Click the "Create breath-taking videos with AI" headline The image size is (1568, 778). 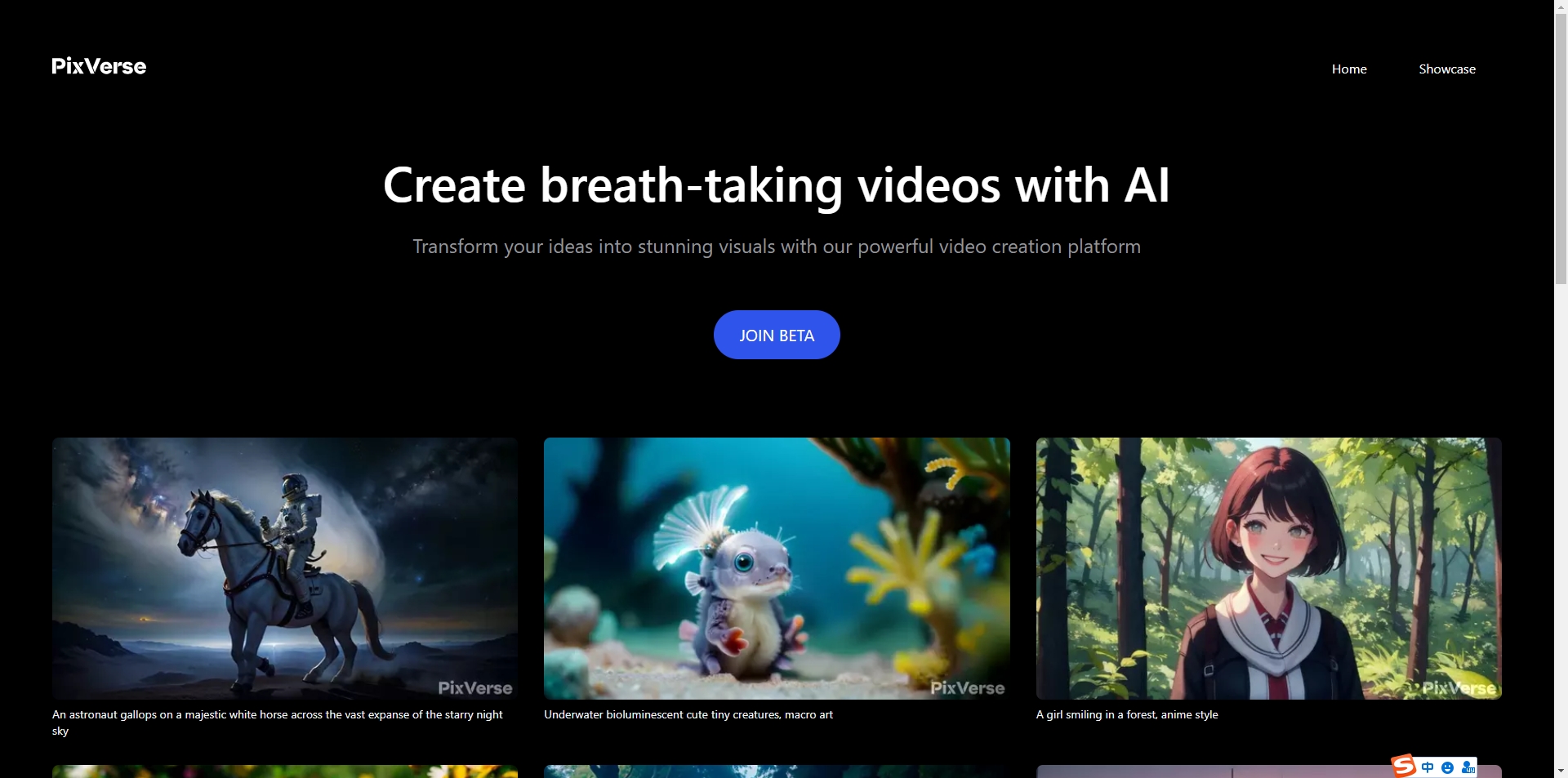tap(776, 185)
